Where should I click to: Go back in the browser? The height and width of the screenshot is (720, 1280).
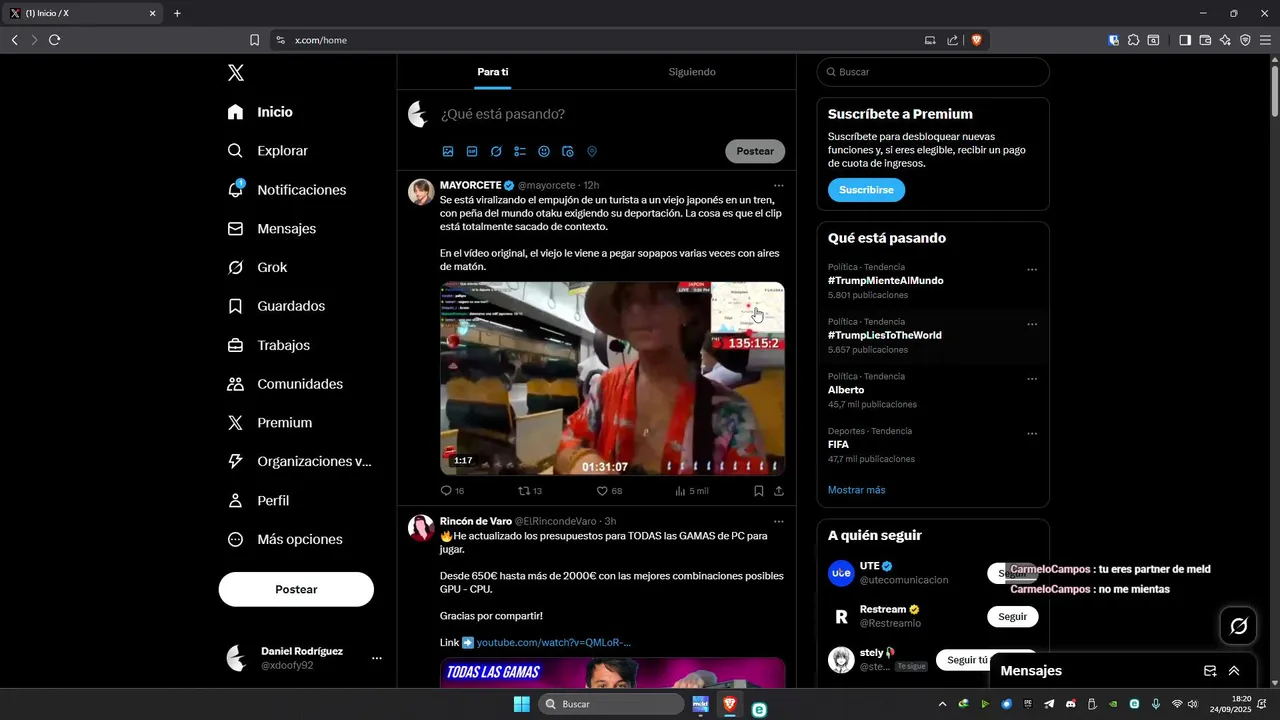click(14, 40)
